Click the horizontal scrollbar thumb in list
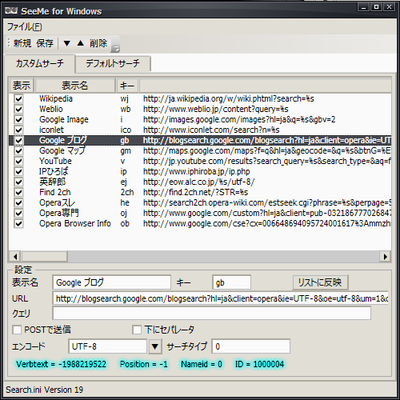Screen dimensions: 400x400 [x=44, y=256]
